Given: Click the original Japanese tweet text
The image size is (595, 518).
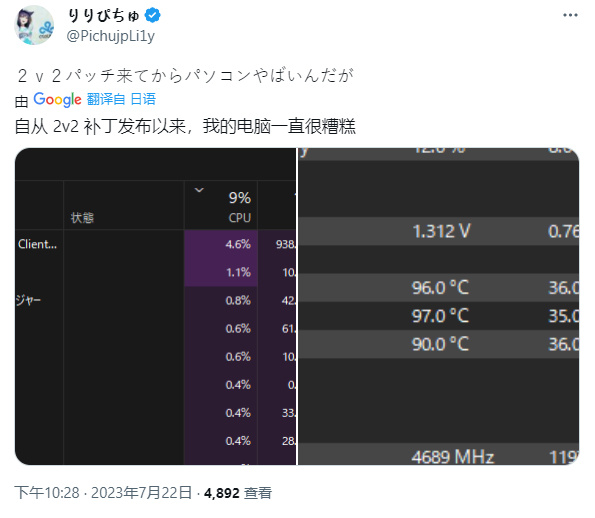Looking at the screenshot, I should tap(185, 76).
